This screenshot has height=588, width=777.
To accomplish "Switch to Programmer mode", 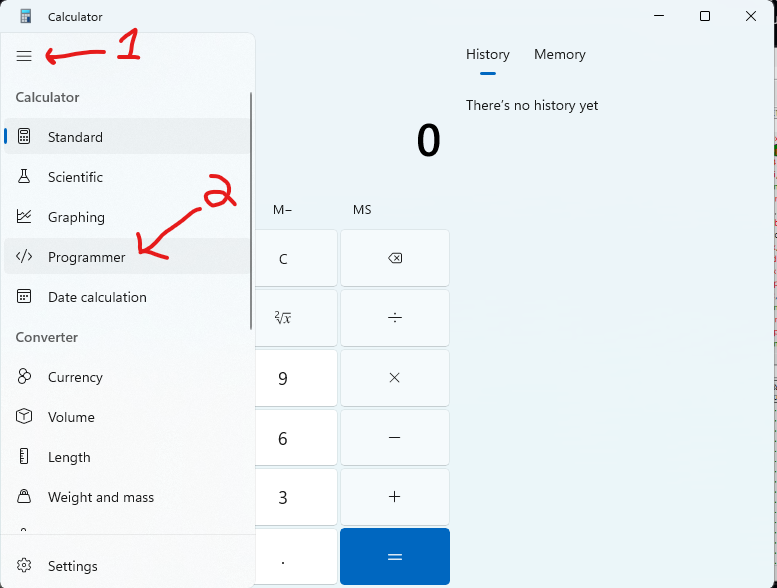I will 127,256.
